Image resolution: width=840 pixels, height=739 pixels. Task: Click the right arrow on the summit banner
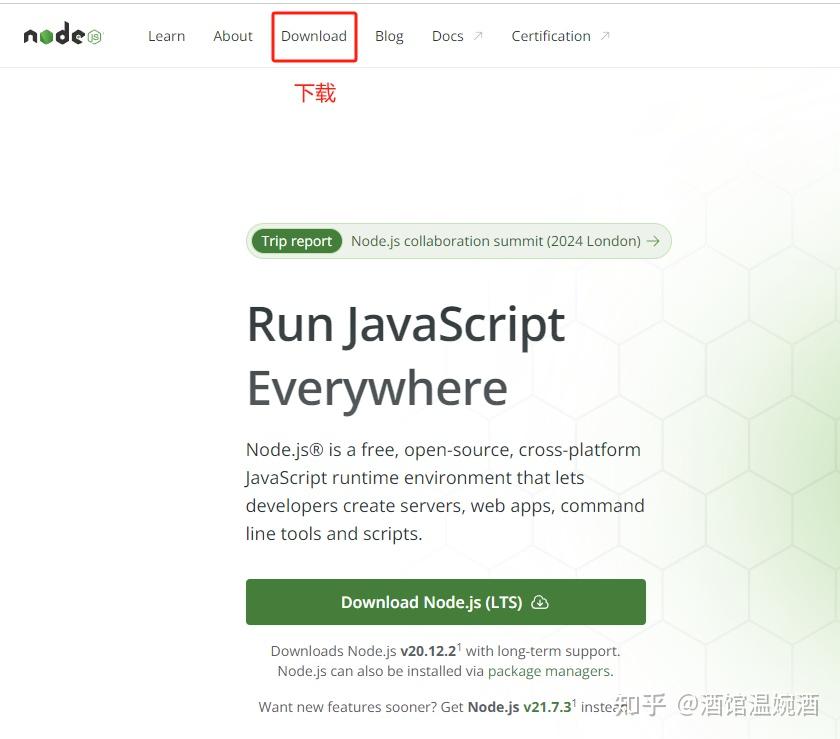(653, 241)
